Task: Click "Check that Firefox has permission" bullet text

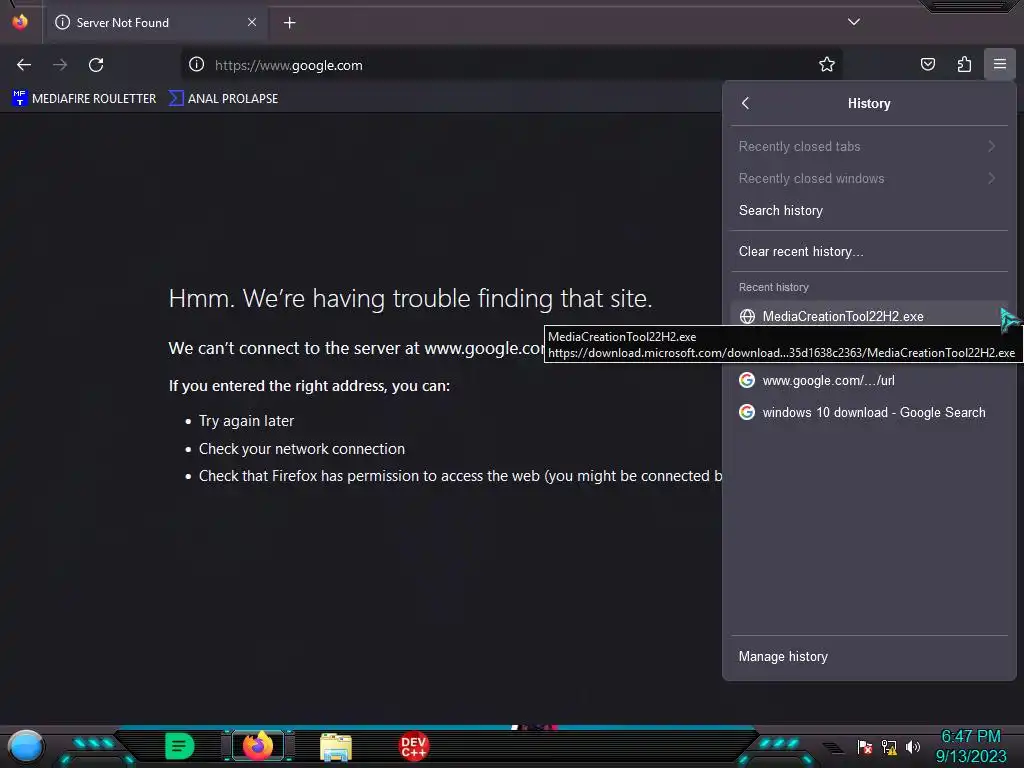Action: tap(460, 476)
